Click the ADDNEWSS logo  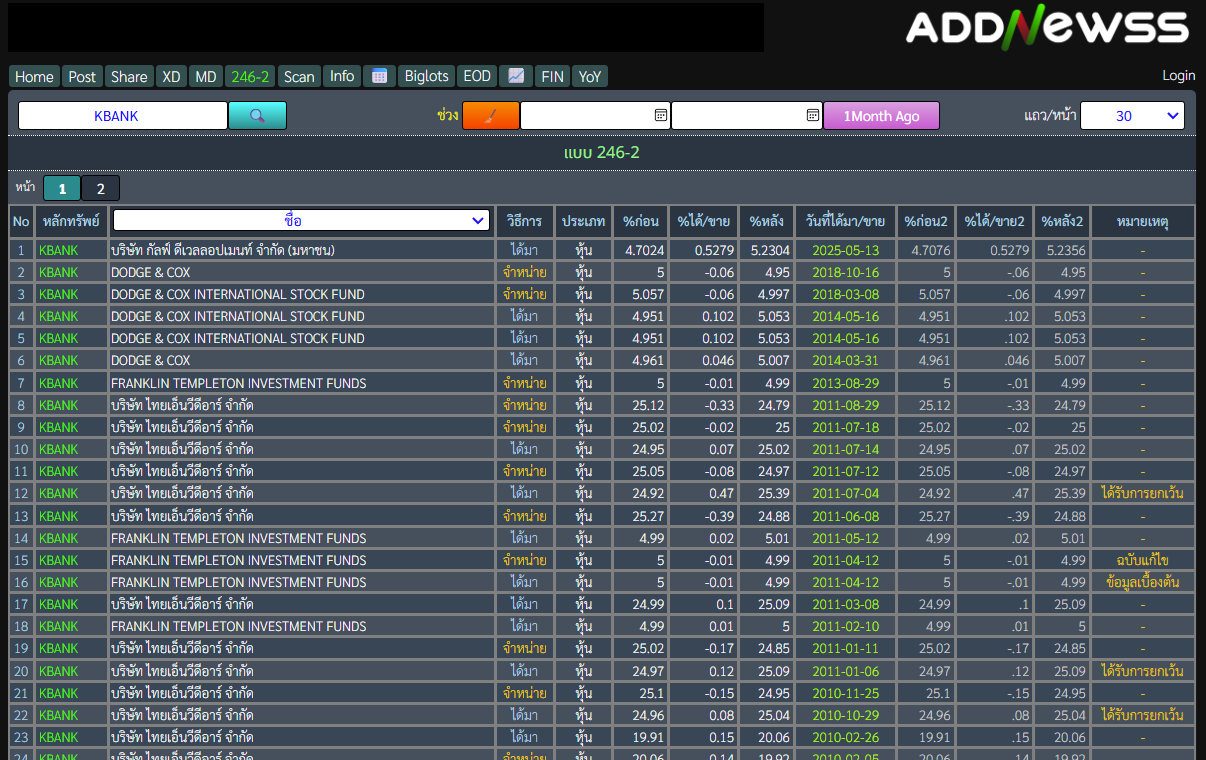pyautogui.click(x=1047, y=27)
